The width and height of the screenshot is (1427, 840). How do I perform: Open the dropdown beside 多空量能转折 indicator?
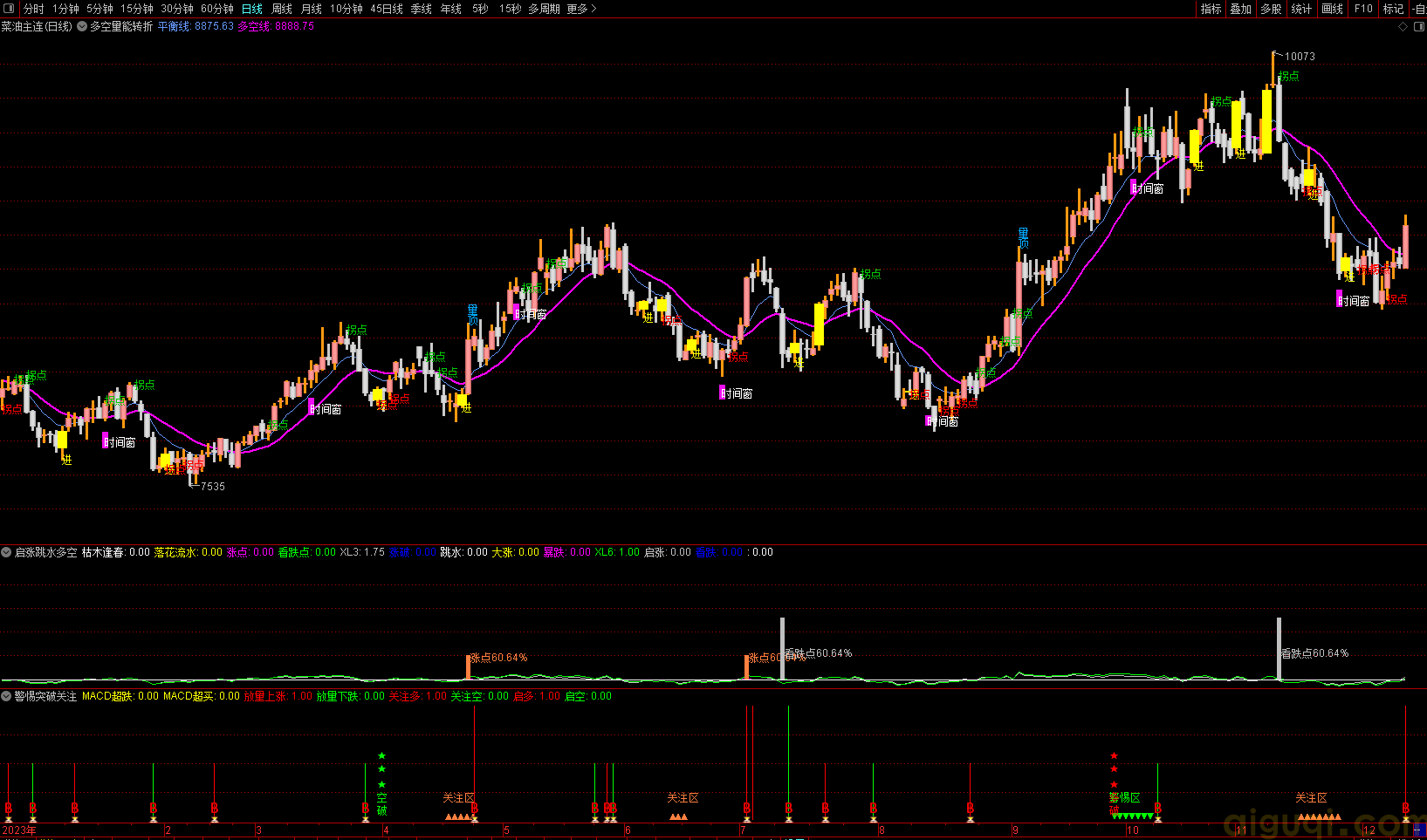[x=82, y=26]
